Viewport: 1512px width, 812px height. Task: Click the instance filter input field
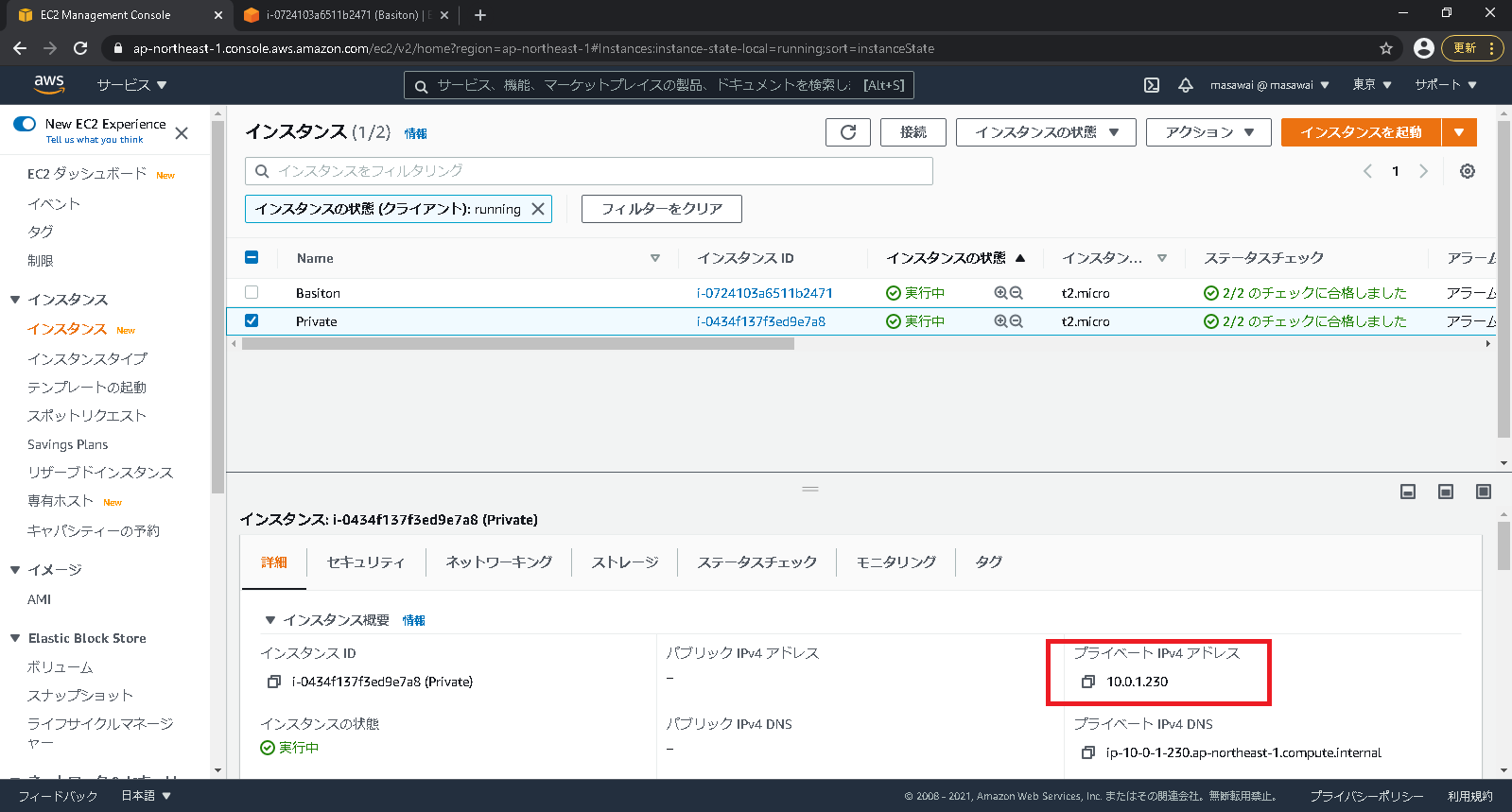(x=589, y=171)
